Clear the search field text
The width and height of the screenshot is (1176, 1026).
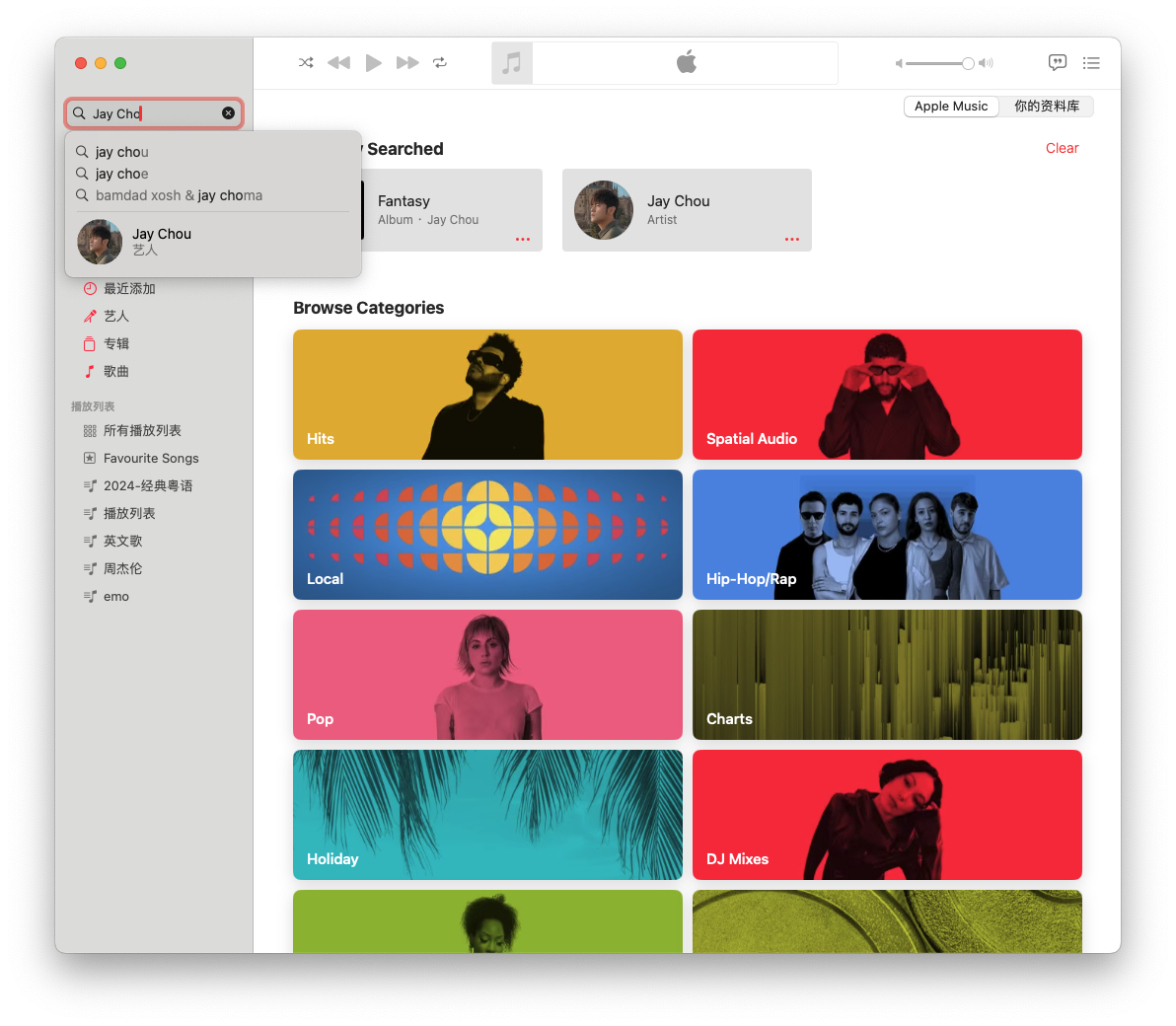tap(228, 113)
